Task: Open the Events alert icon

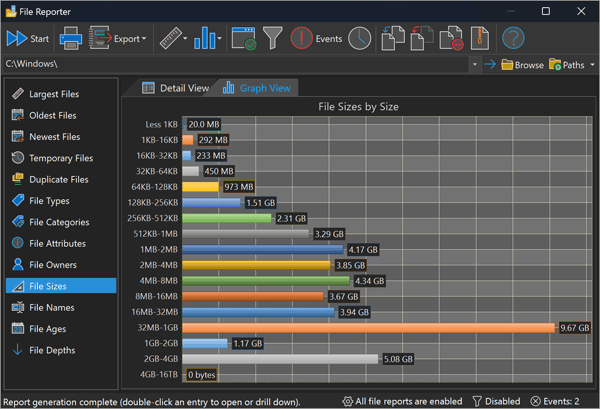Action: pyautogui.click(x=302, y=39)
